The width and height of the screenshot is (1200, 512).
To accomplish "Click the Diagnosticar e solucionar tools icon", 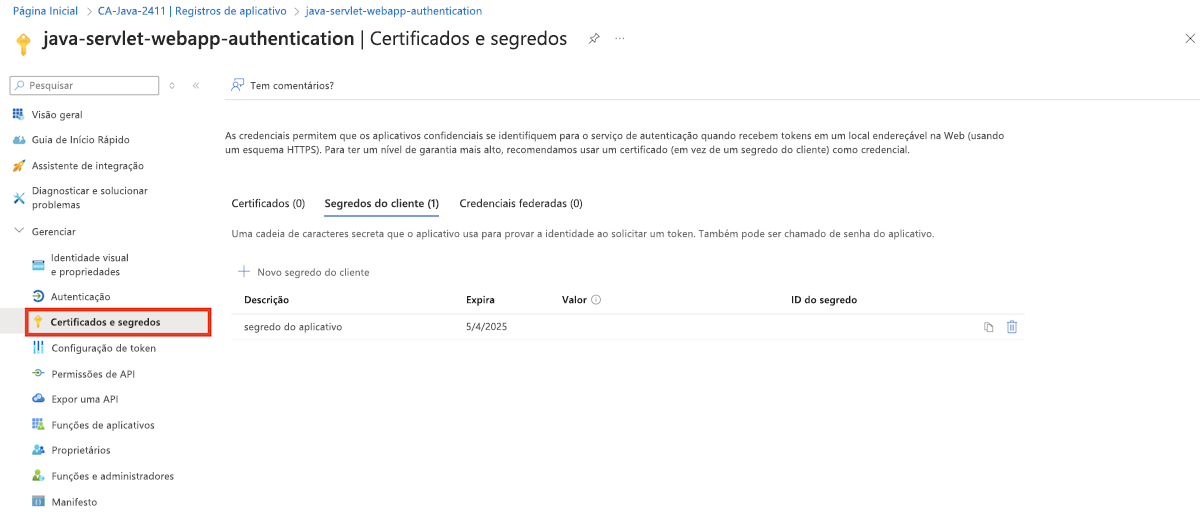I will pyautogui.click(x=18, y=198).
